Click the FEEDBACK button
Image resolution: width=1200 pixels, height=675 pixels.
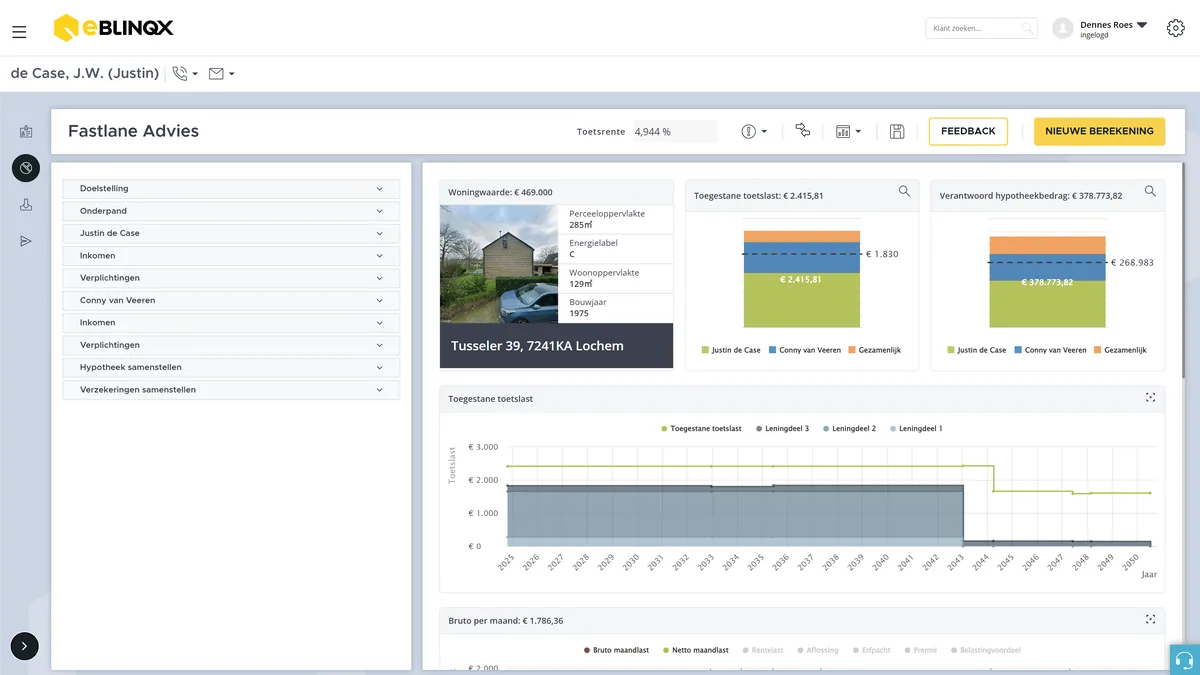(968, 131)
